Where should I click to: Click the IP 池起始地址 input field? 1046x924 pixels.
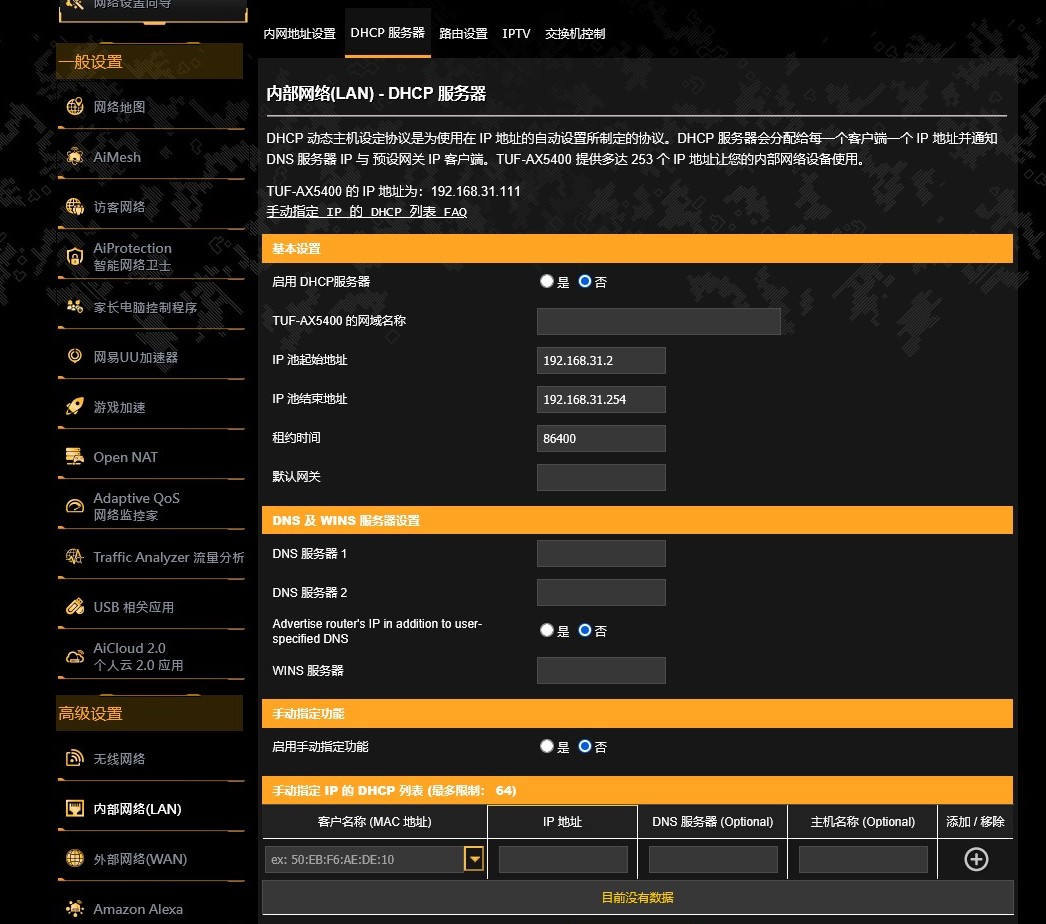click(601, 360)
